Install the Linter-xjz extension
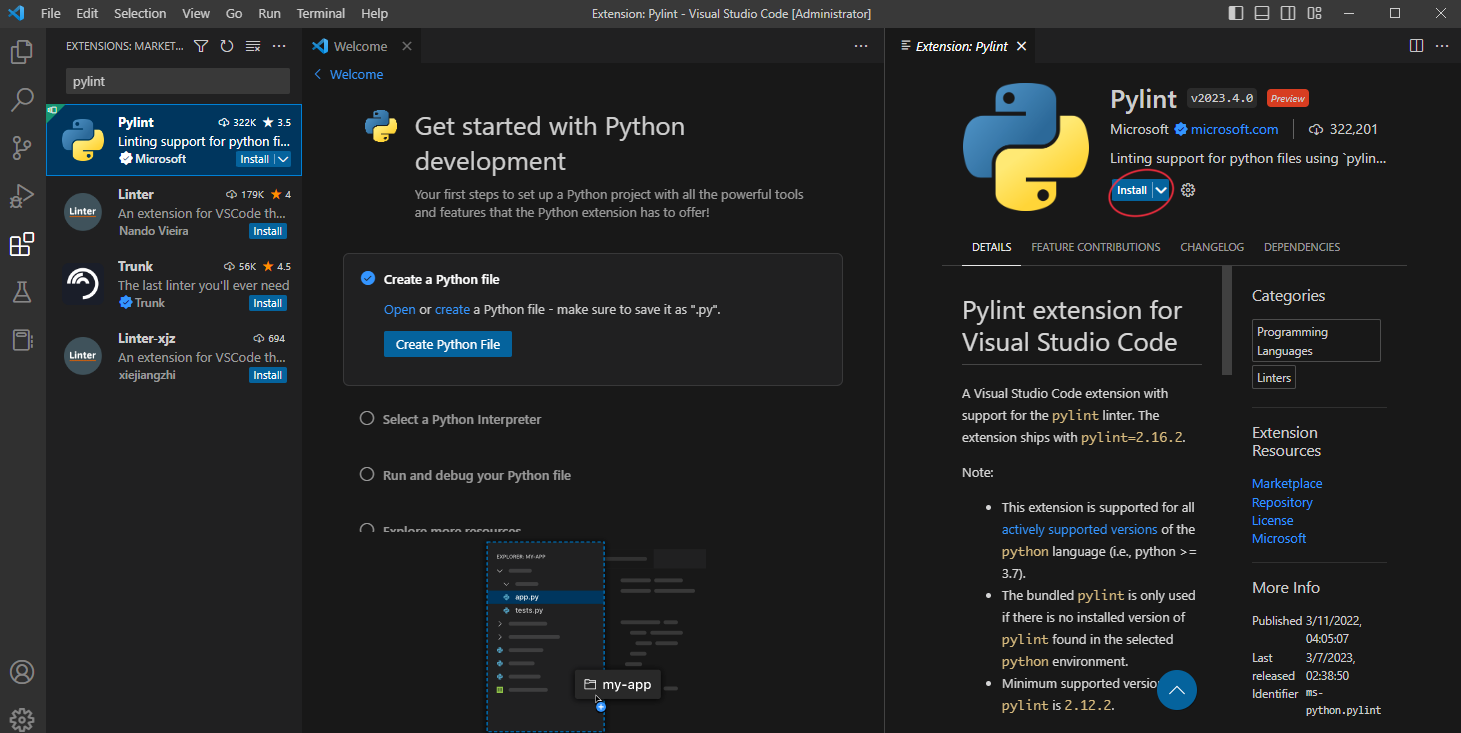Image resolution: width=1461 pixels, height=733 pixels. point(267,375)
